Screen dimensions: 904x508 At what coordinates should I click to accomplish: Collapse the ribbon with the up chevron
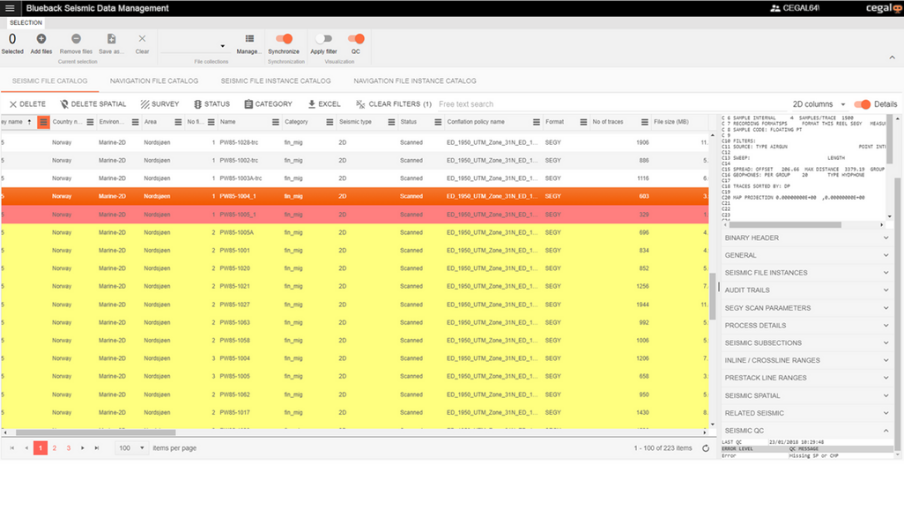tap(892, 58)
